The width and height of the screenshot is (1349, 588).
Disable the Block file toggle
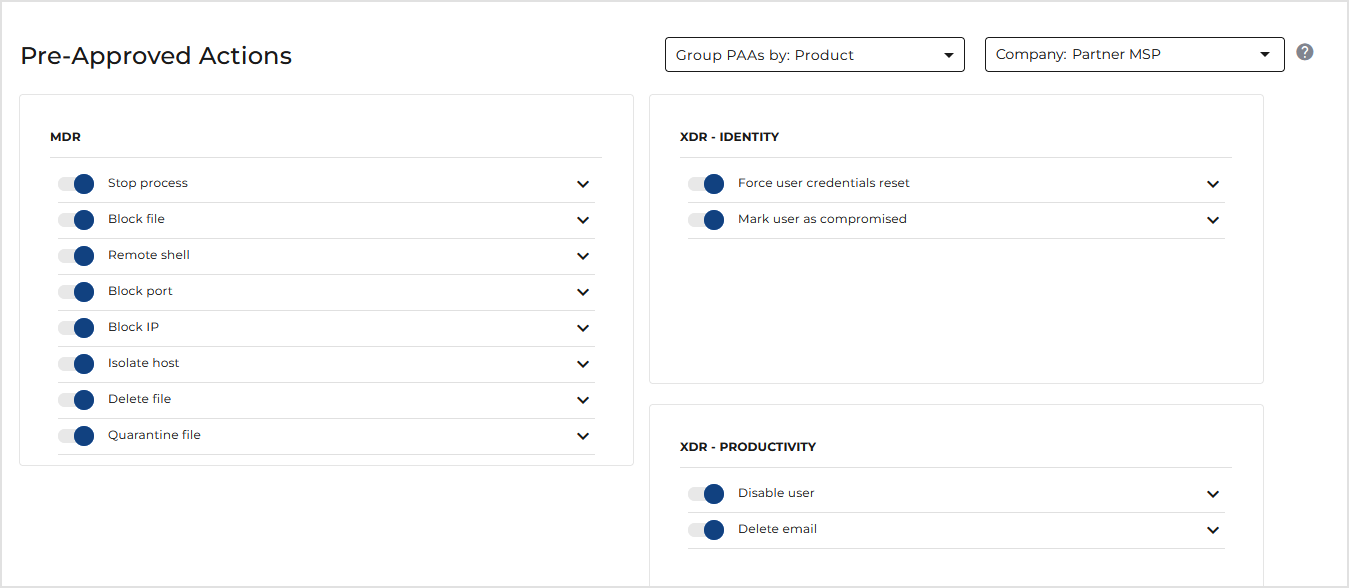[x=76, y=220]
